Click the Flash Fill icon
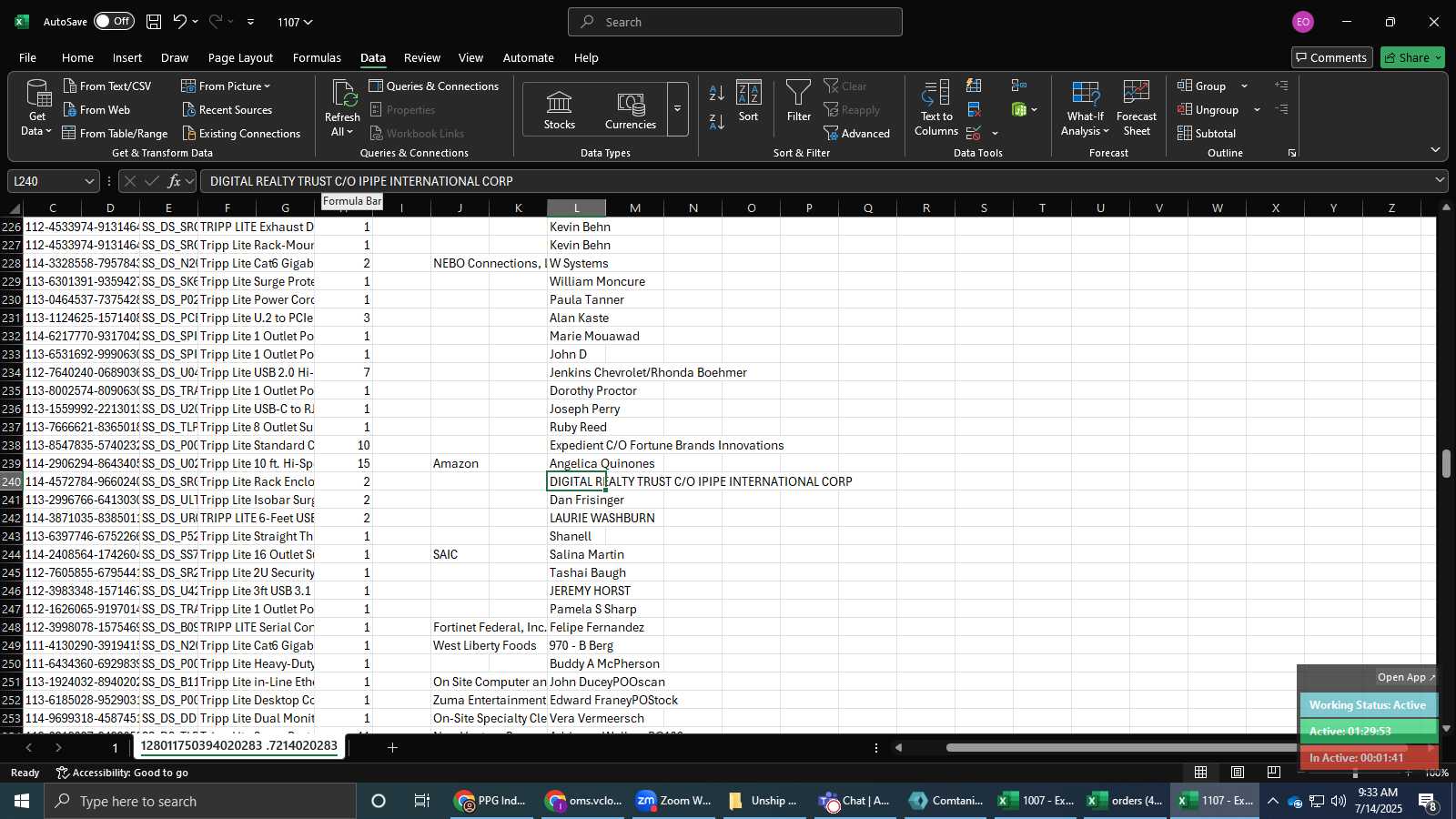The width and height of the screenshot is (1456, 819). point(974,86)
